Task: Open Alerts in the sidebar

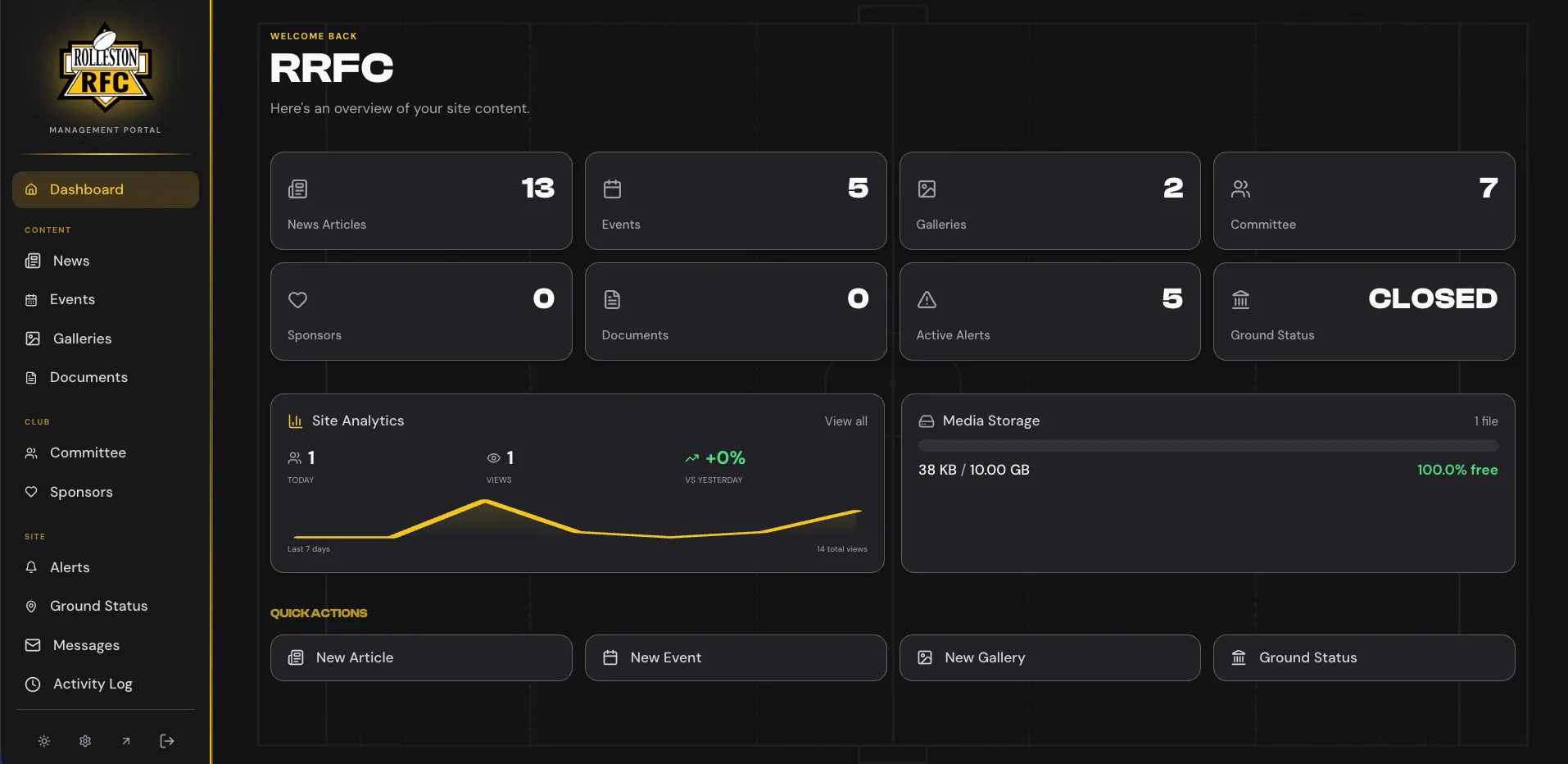Action: tap(106, 567)
